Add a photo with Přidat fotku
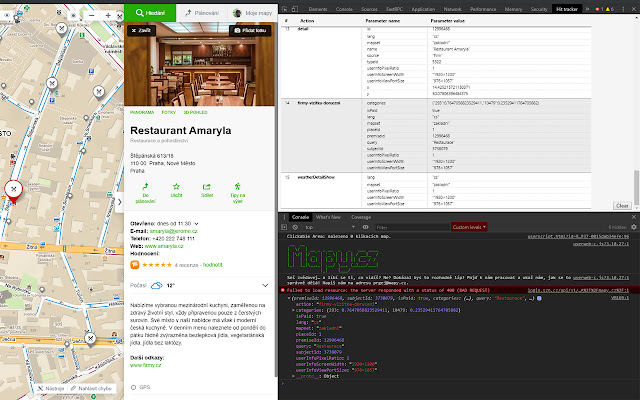640x400 pixels. click(x=250, y=30)
